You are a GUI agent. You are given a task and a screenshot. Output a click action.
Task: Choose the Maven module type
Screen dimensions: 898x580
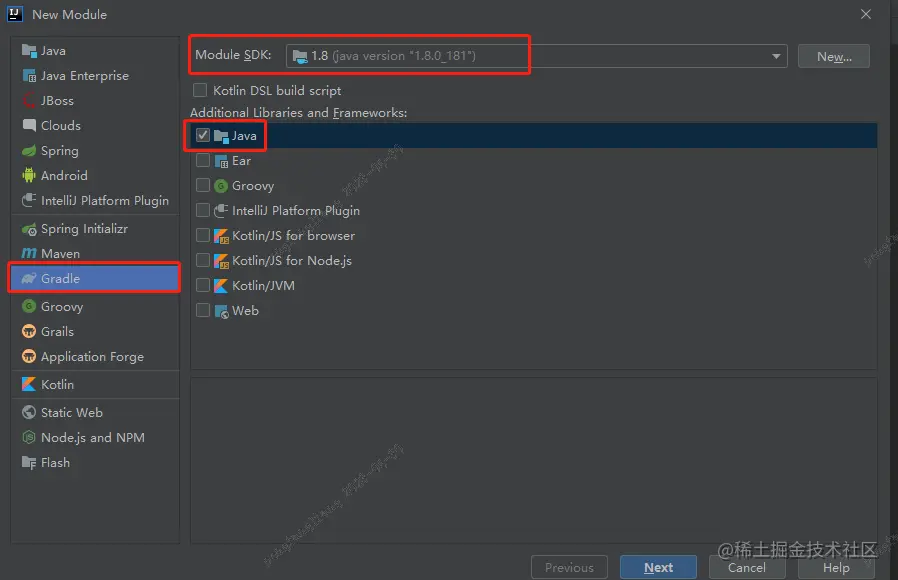[x=95, y=253]
